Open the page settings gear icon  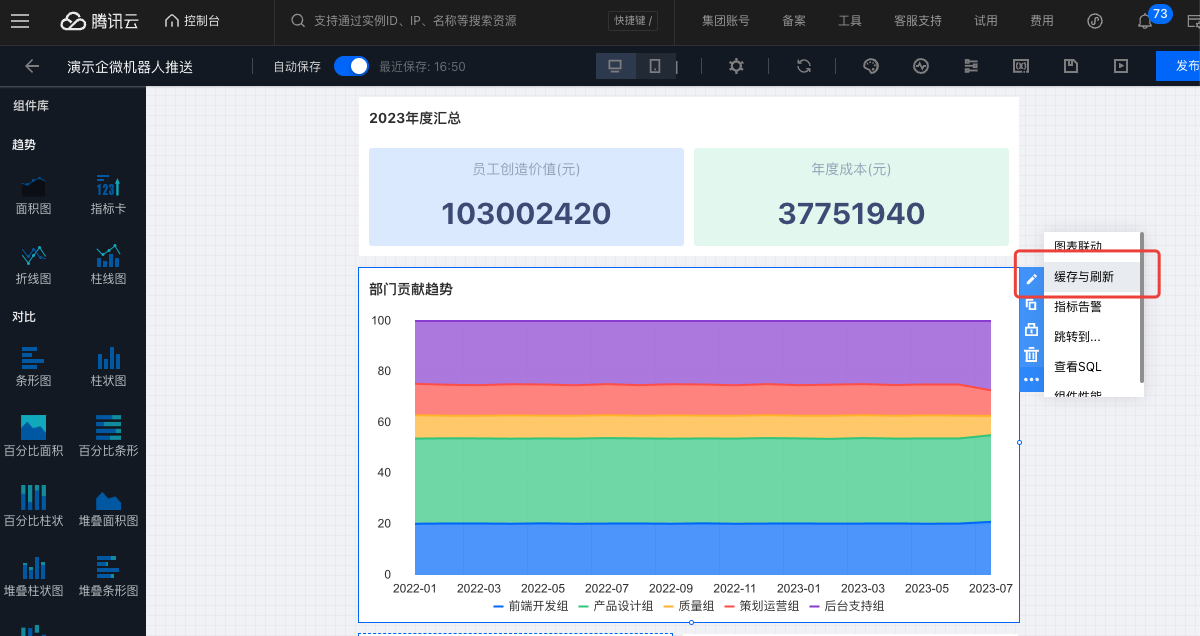coord(736,66)
